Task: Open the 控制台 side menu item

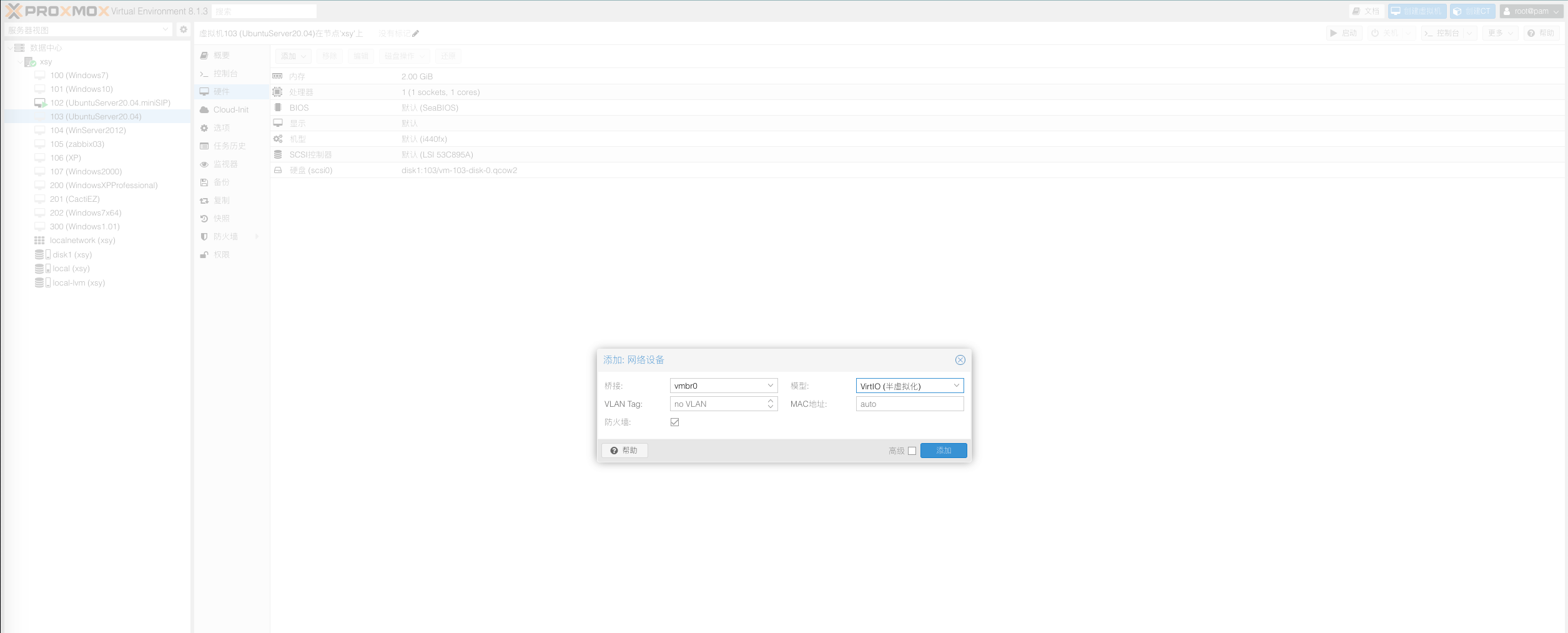Action: click(x=232, y=74)
